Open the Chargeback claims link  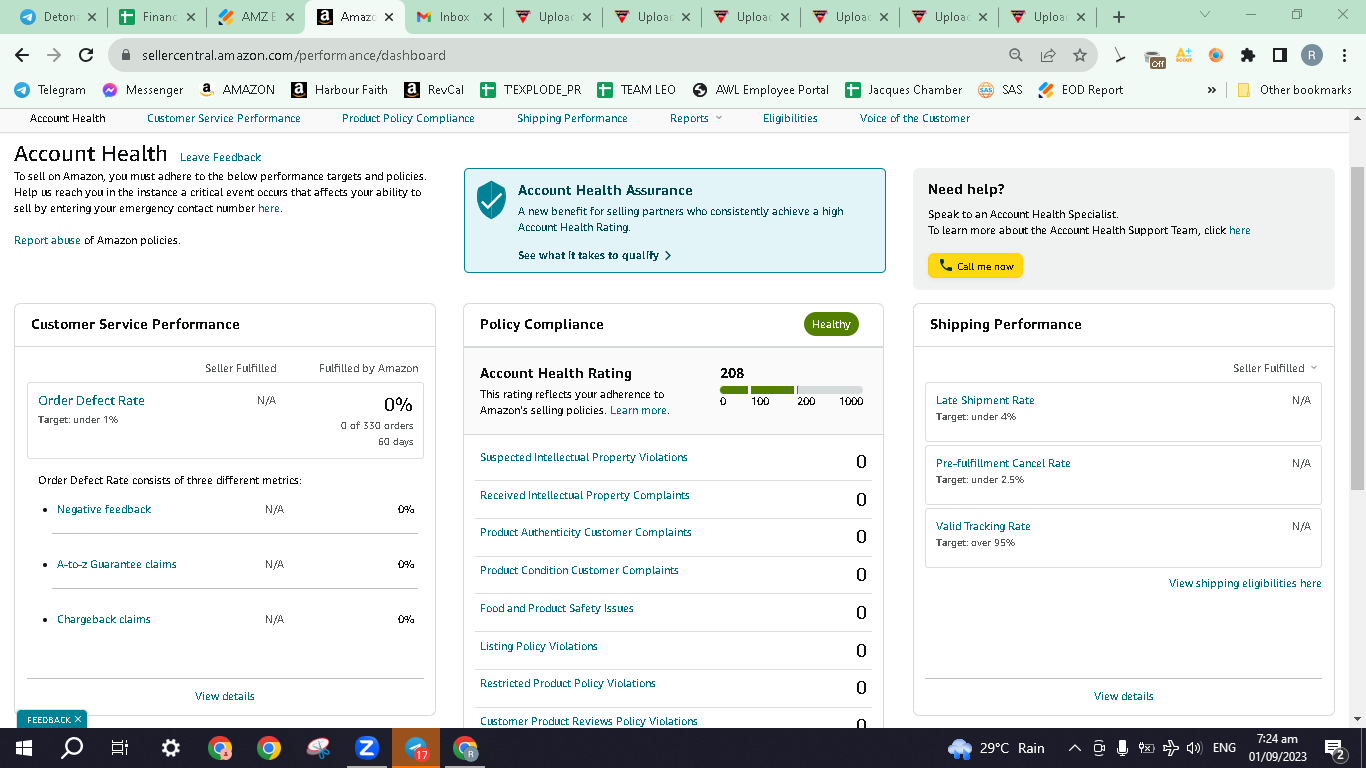(104, 619)
